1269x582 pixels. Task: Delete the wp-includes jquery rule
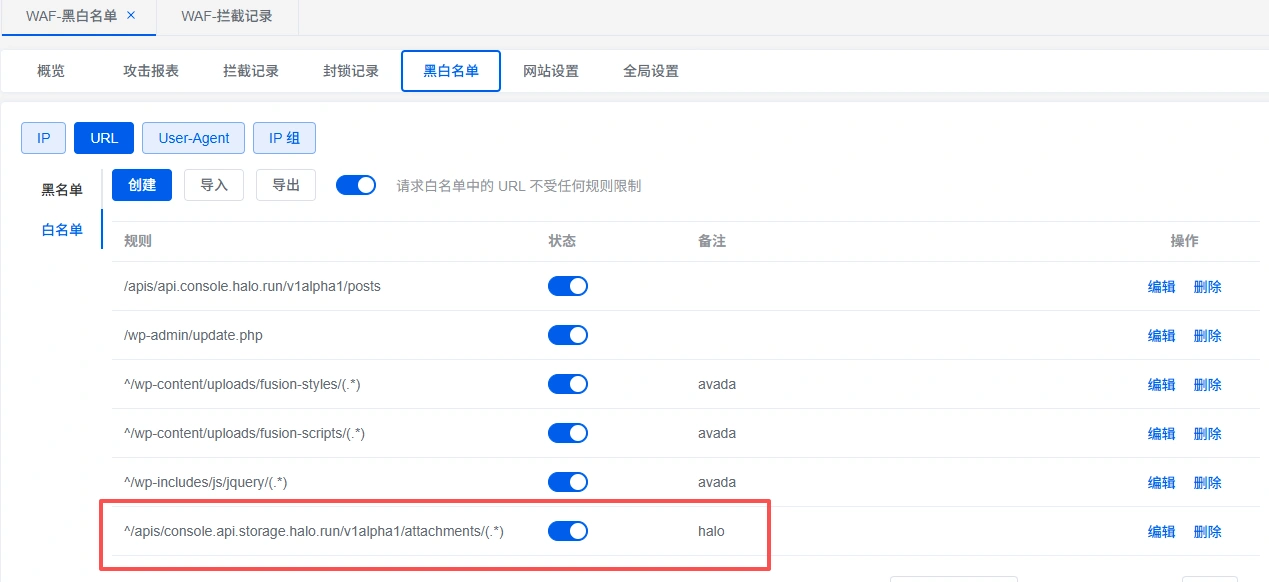point(1207,482)
